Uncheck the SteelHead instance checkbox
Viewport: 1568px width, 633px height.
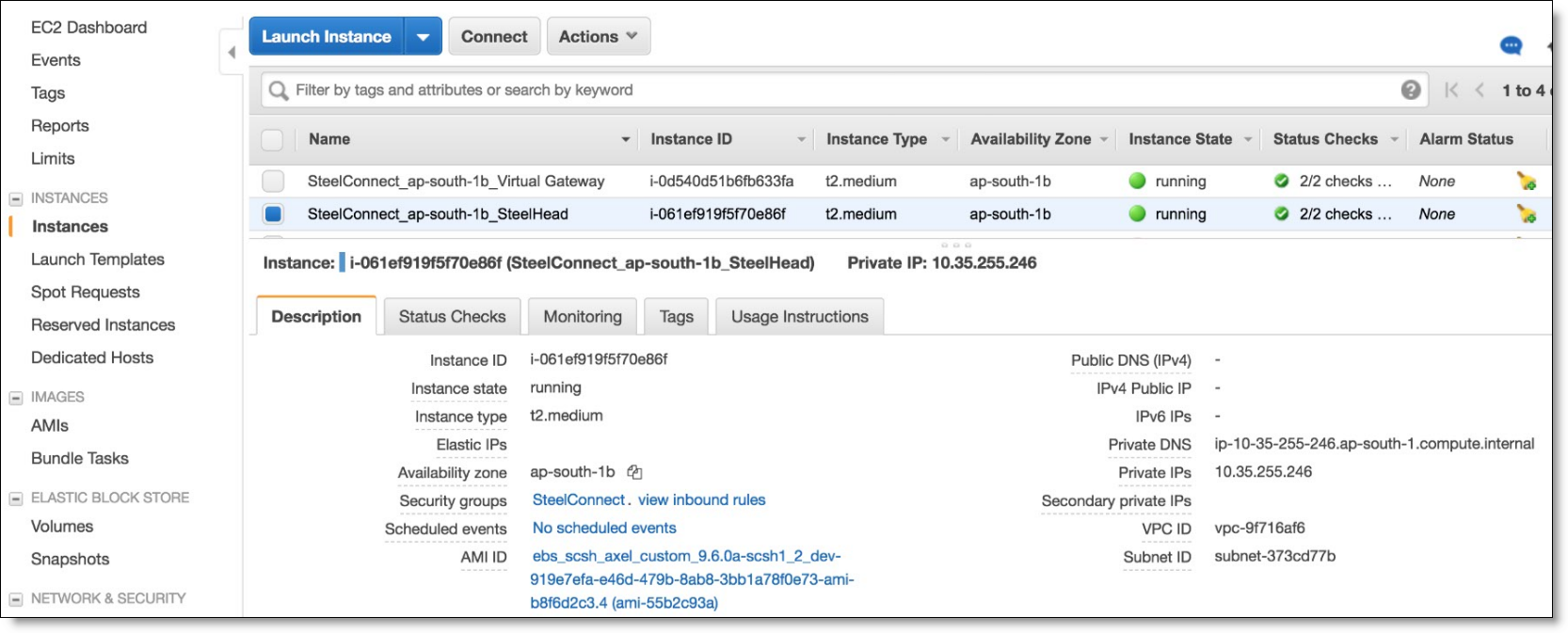tap(273, 214)
